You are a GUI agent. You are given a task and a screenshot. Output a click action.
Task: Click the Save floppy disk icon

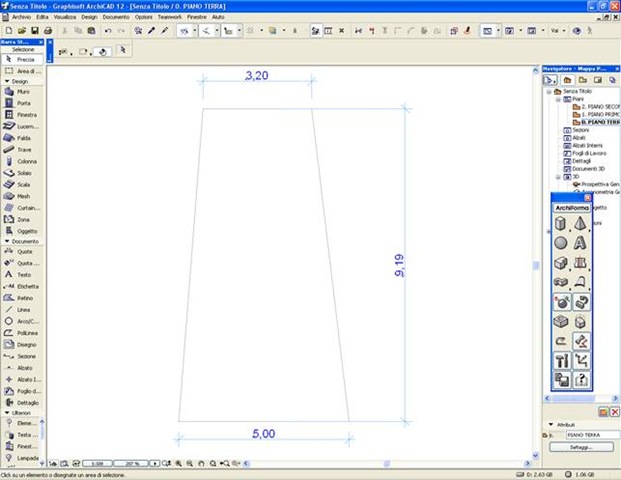click(35, 30)
